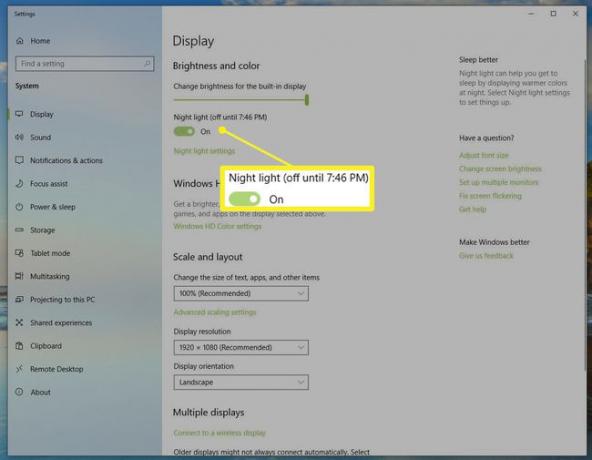Open Windows HD Color settings link
Viewport: 592px width, 460px height.
tap(217, 226)
